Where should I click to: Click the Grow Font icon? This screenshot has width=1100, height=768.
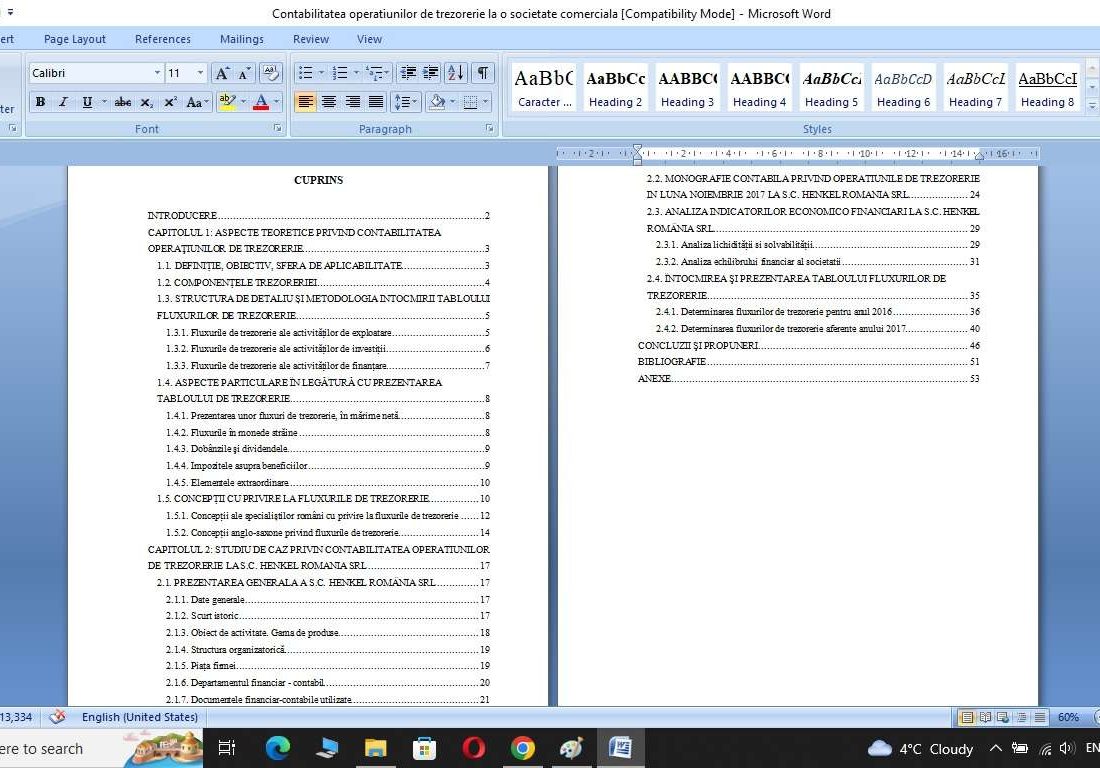tap(222, 73)
